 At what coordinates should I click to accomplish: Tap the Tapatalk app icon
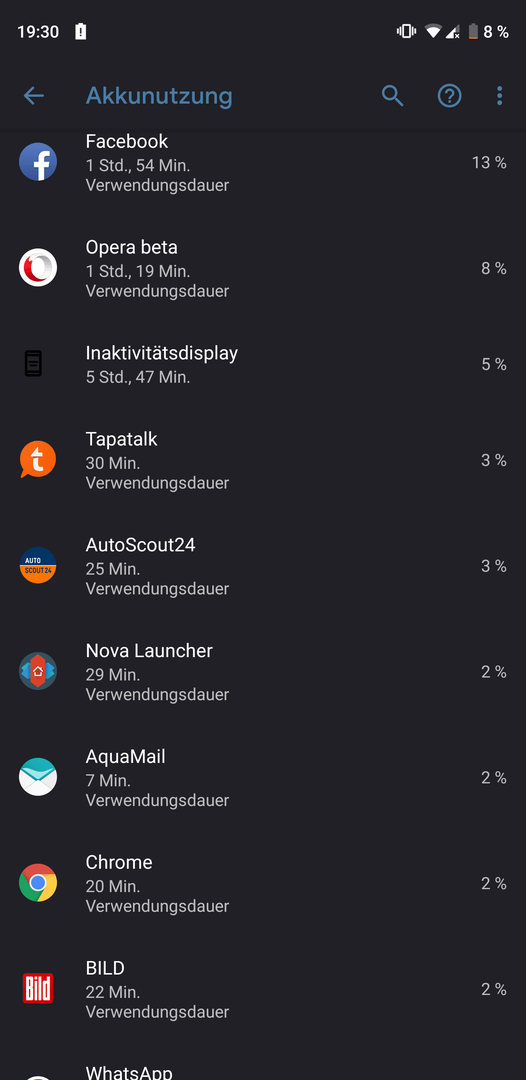tap(38, 459)
